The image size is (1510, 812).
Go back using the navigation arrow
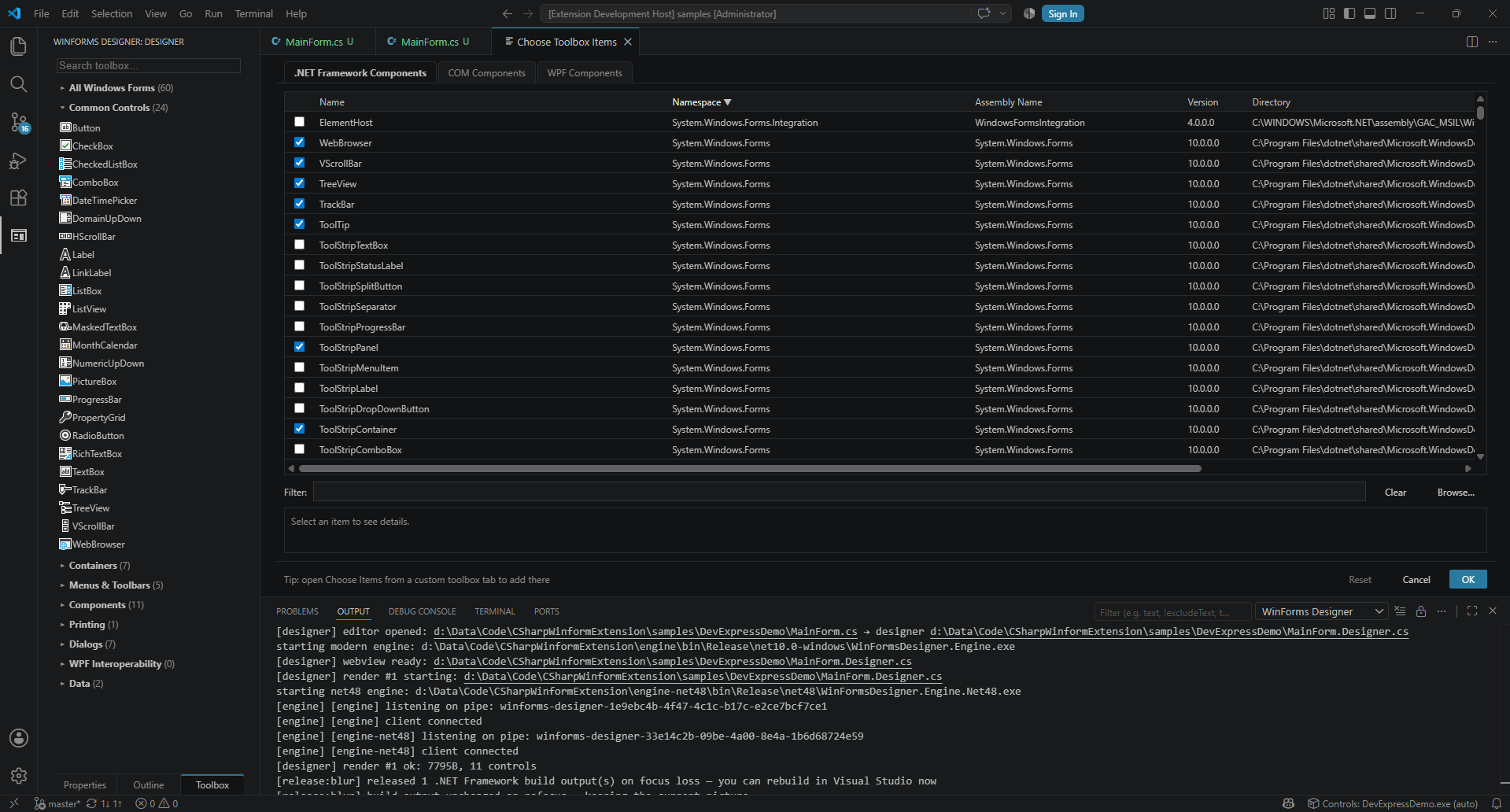(508, 13)
